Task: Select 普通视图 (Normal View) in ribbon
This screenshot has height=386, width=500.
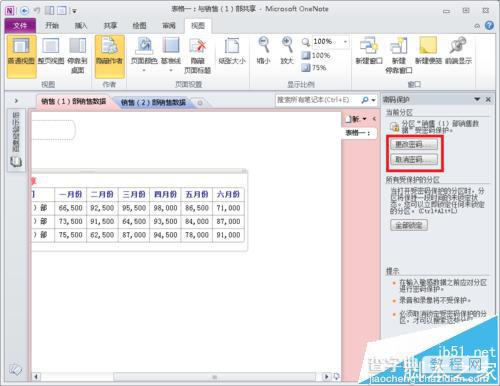Action: [21, 57]
